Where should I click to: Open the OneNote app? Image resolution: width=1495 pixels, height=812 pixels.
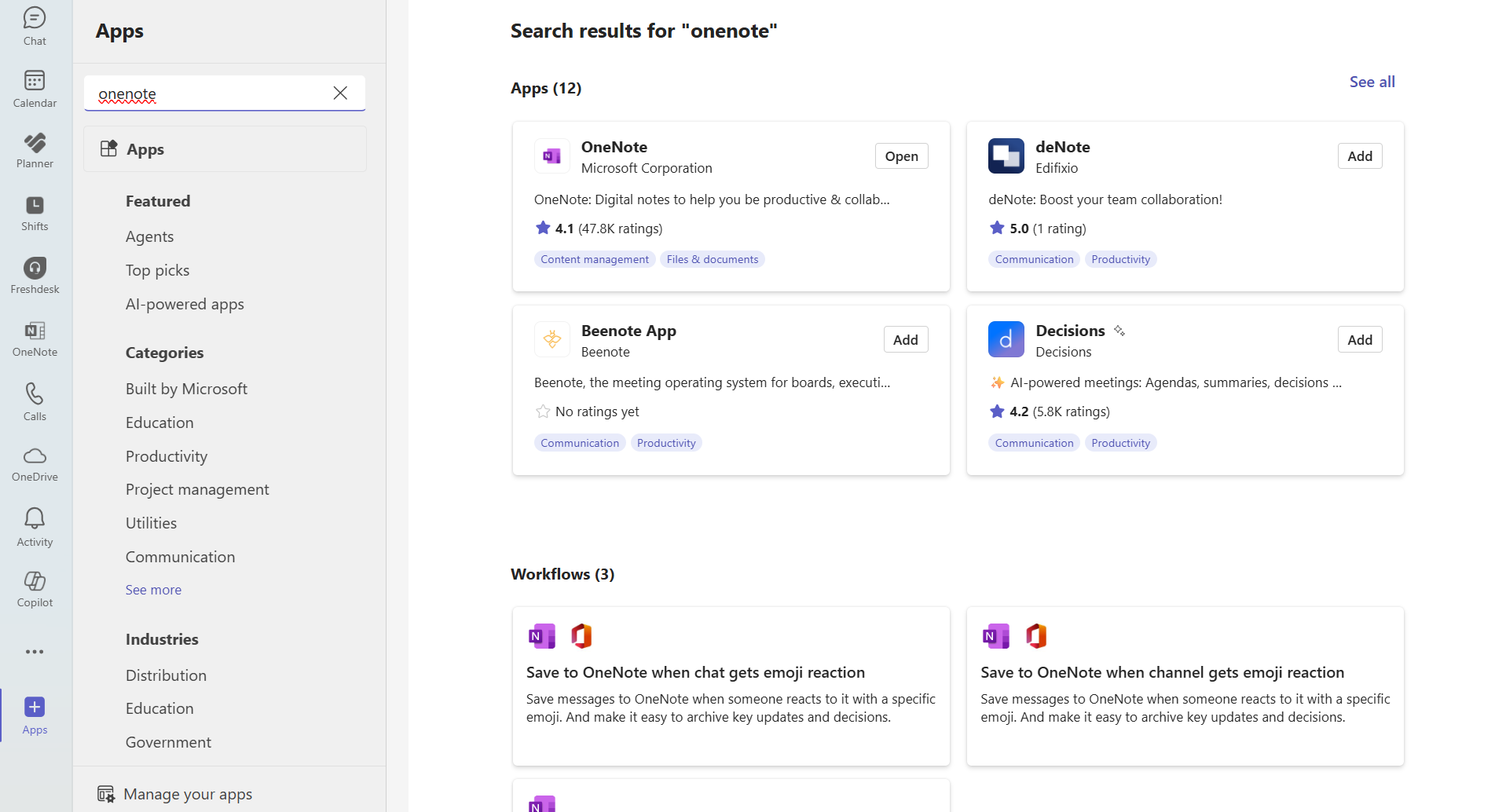(901, 156)
